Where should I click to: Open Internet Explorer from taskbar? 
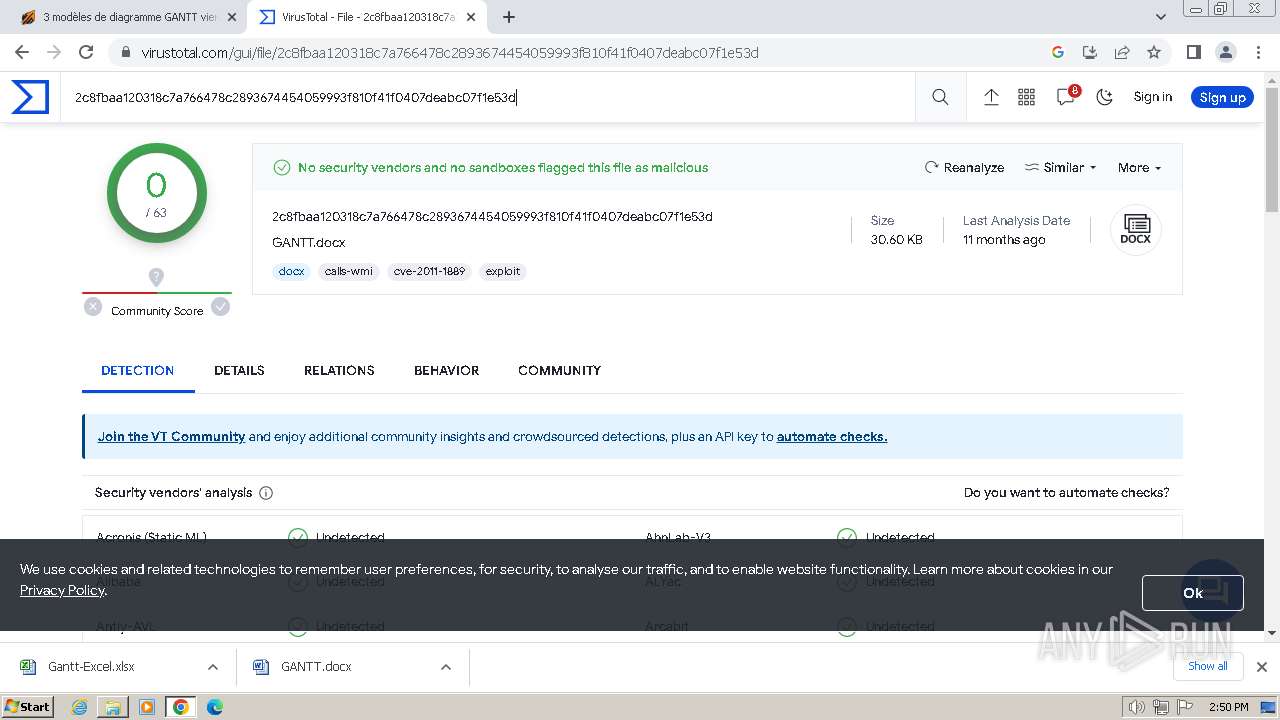coord(80,707)
